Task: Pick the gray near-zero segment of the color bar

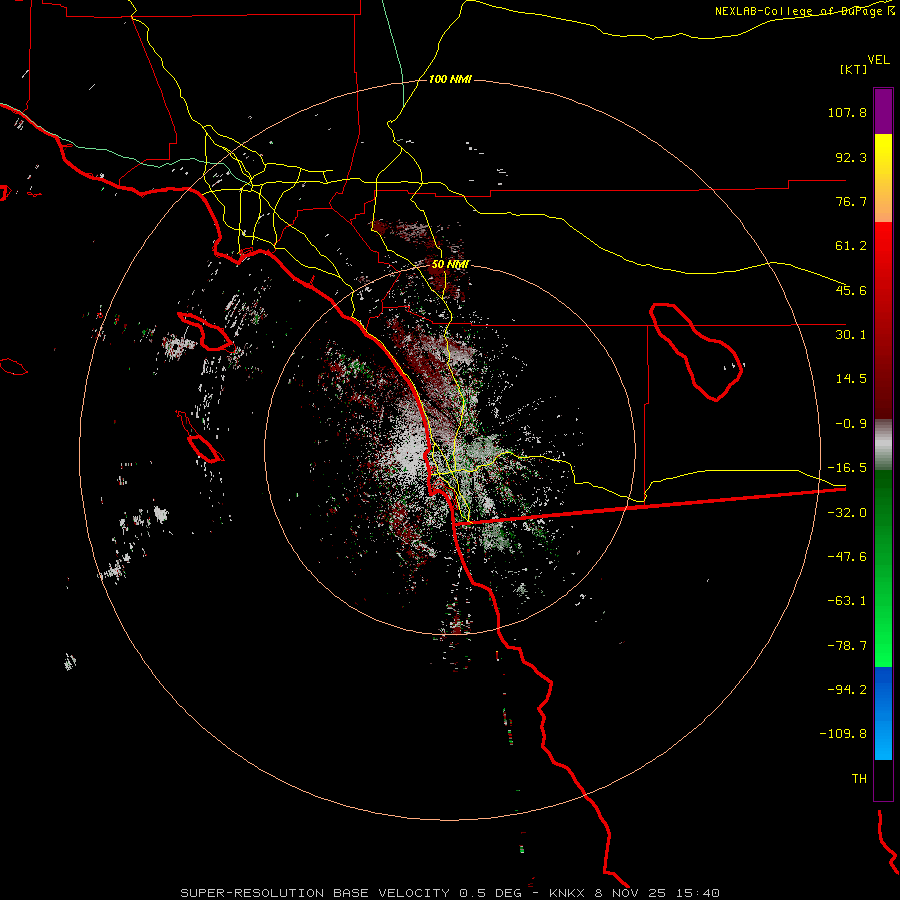Action: point(883,445)
